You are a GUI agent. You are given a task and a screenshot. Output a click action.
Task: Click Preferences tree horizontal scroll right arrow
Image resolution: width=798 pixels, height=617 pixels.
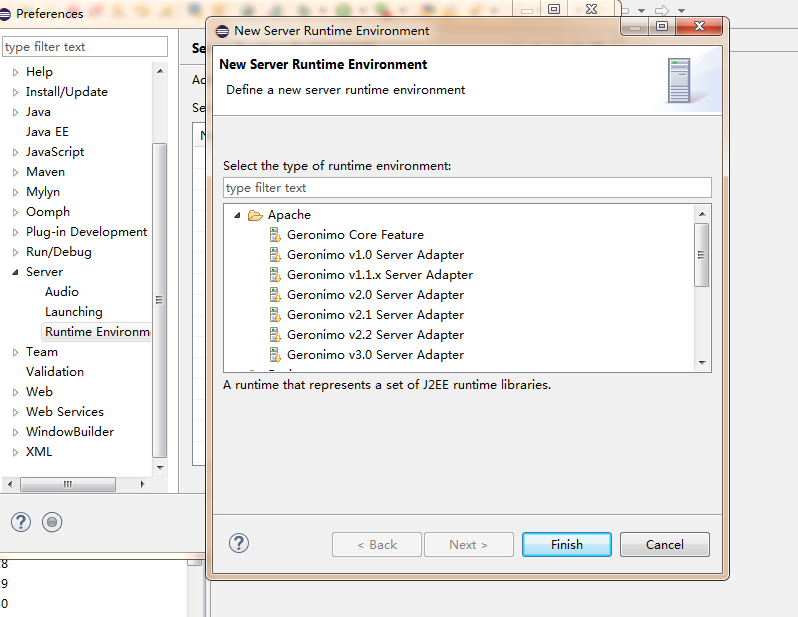pos(142,484)
